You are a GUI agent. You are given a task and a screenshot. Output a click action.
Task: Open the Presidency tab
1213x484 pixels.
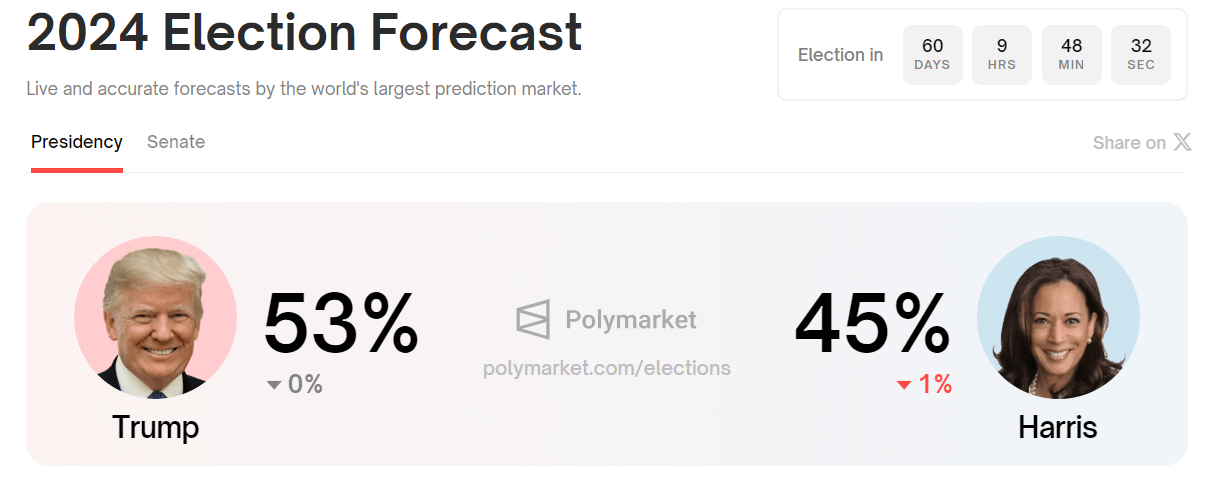pos(77,142)
